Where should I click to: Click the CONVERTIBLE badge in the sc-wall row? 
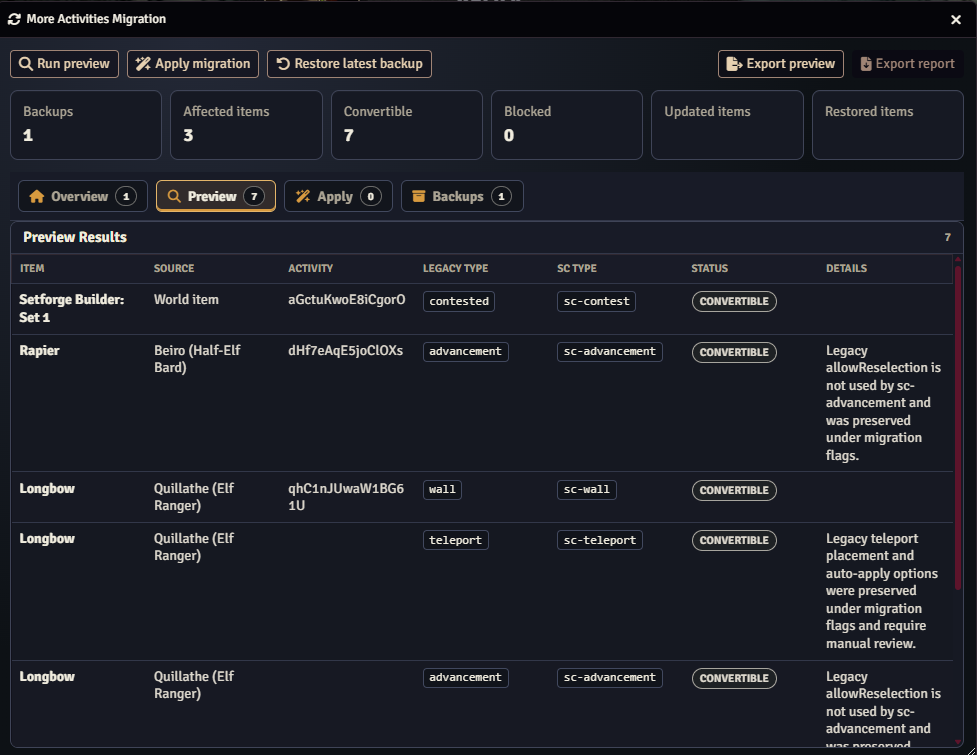coord(734,490)
